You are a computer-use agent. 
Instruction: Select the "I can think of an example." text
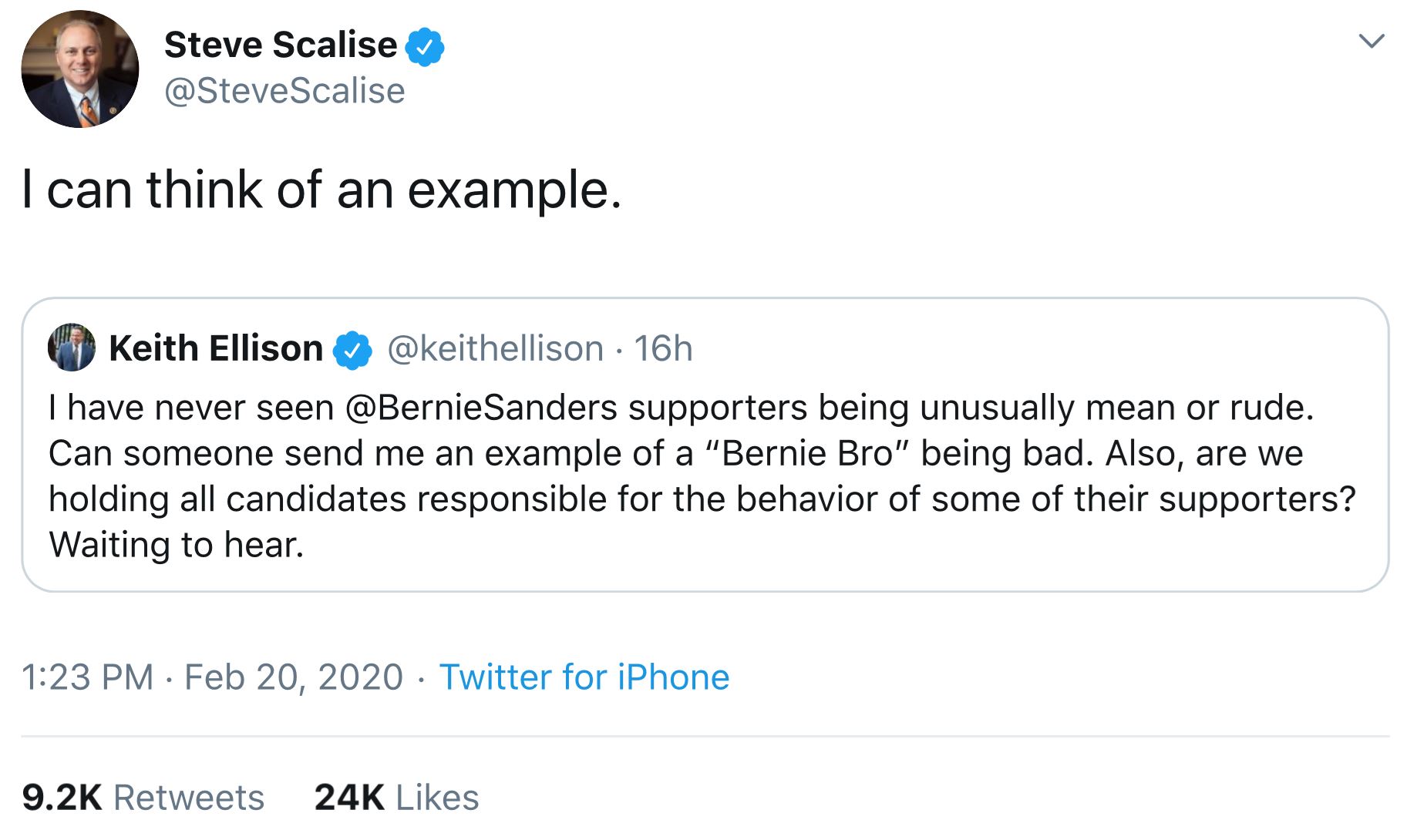(x=321, y=190)
